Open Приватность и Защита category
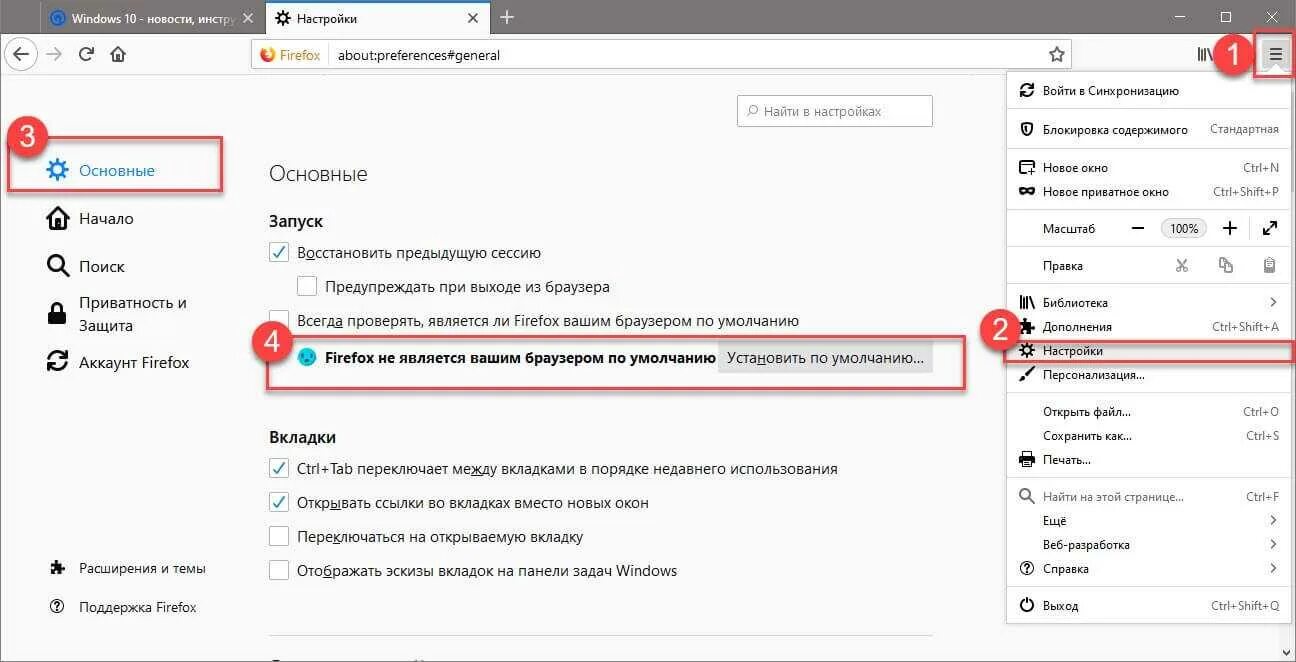 117,314
